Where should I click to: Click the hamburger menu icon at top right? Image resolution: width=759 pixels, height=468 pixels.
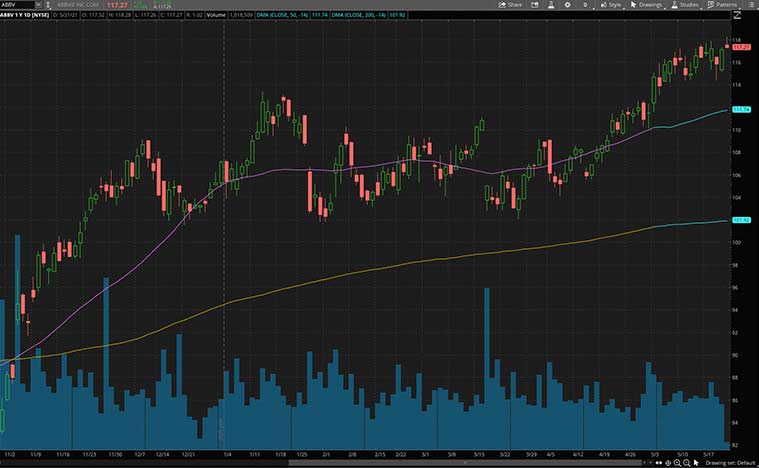749,5
